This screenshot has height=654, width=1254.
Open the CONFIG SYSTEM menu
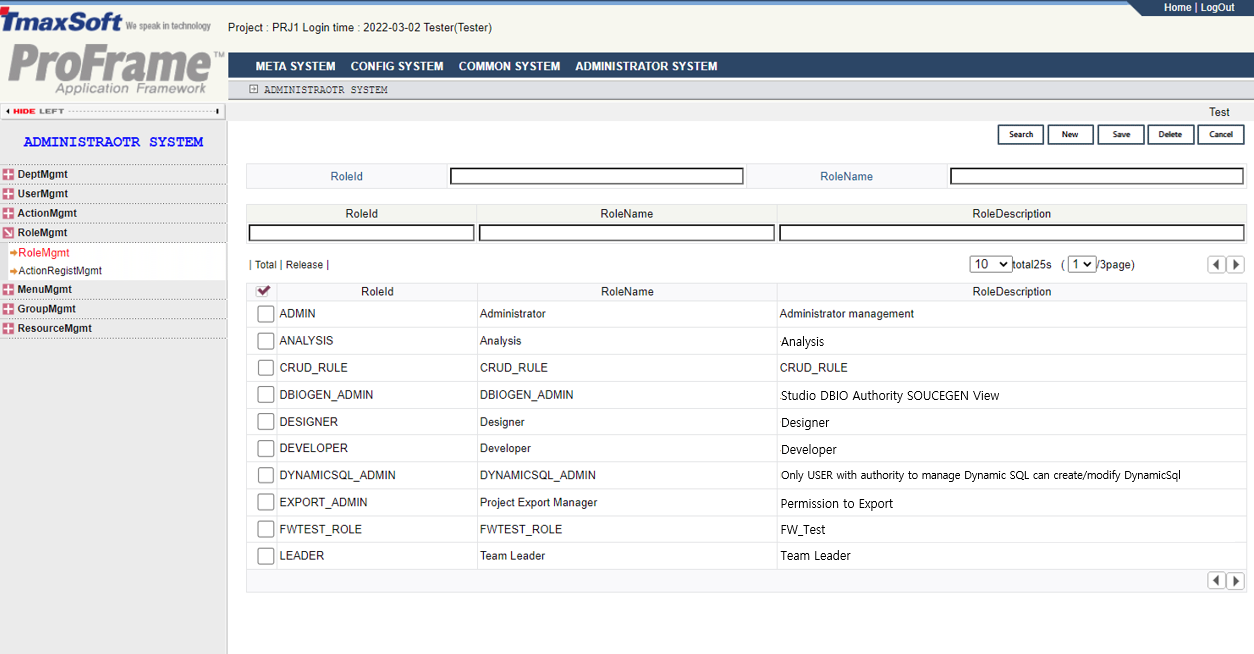point(397,66)
